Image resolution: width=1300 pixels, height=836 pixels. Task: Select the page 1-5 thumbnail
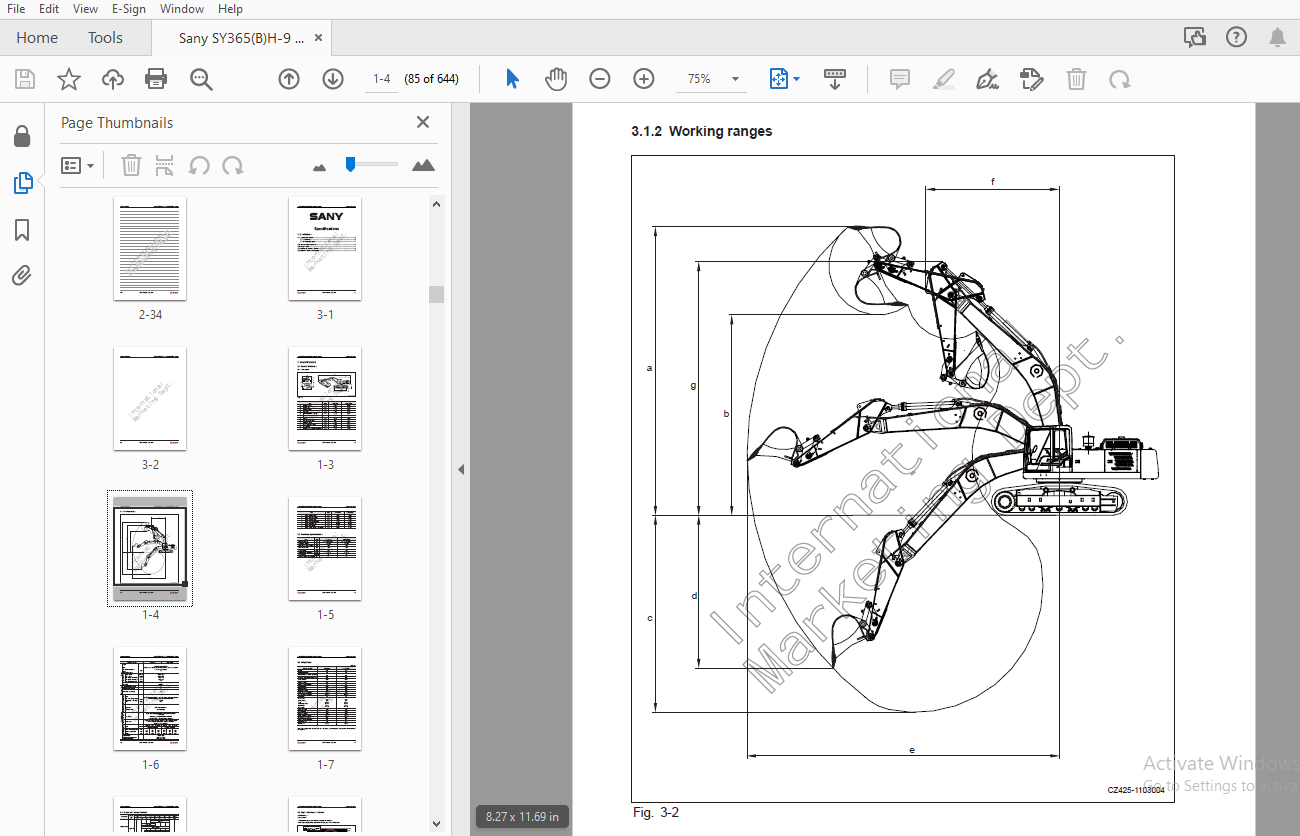[x=325, y=548]
